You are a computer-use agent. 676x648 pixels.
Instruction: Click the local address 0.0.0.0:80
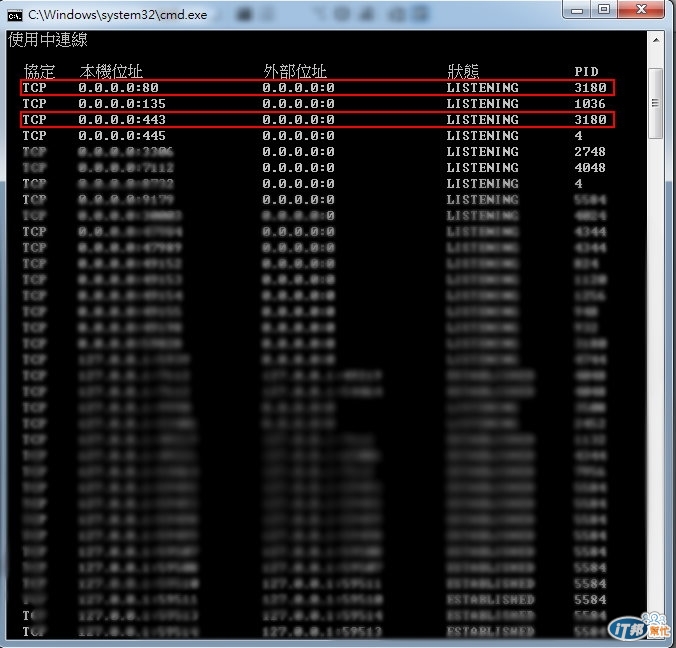[x=119, y=88]
